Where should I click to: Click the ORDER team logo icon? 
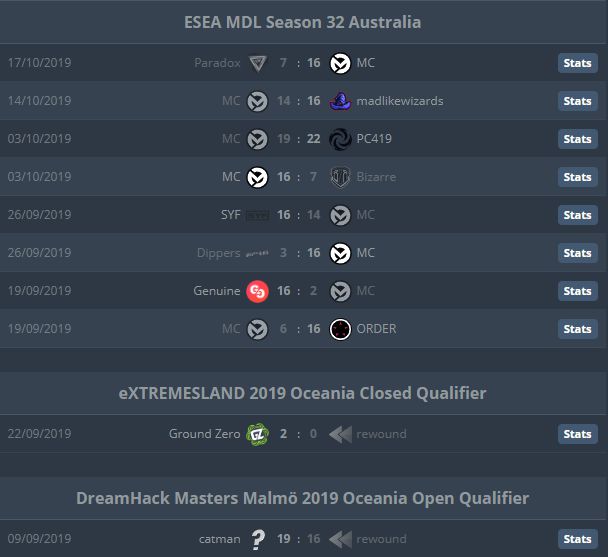(340, 329)
